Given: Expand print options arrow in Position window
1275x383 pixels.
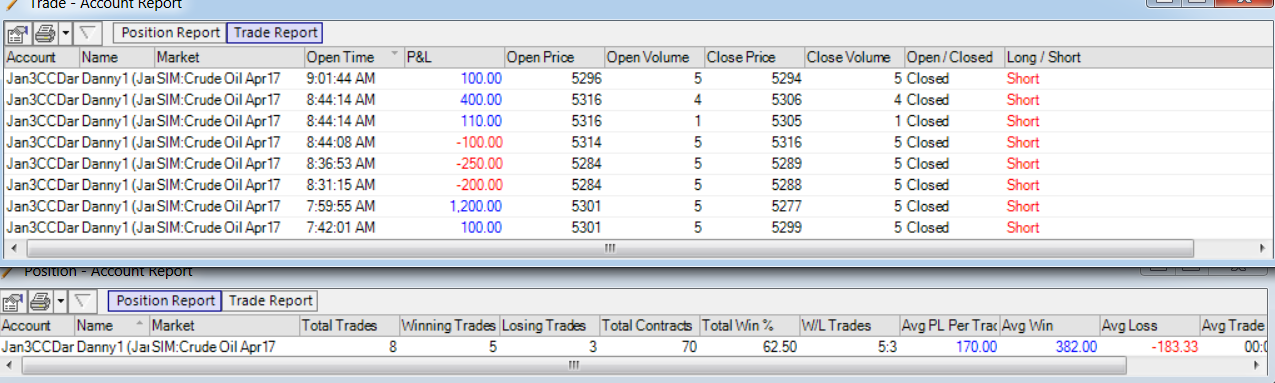Looking at the screenshot, I should click(x=61, y=301).
